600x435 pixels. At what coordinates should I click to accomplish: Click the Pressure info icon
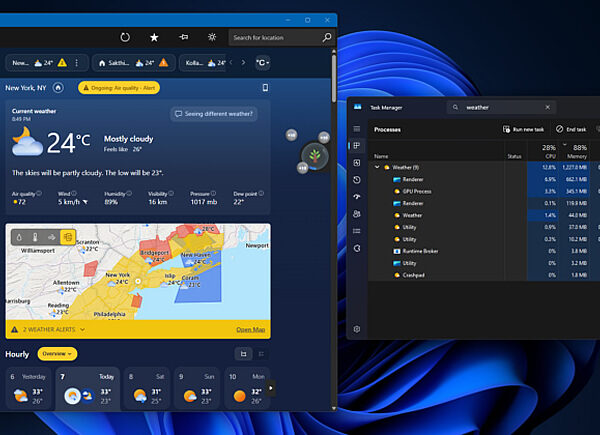click(213, 193)
